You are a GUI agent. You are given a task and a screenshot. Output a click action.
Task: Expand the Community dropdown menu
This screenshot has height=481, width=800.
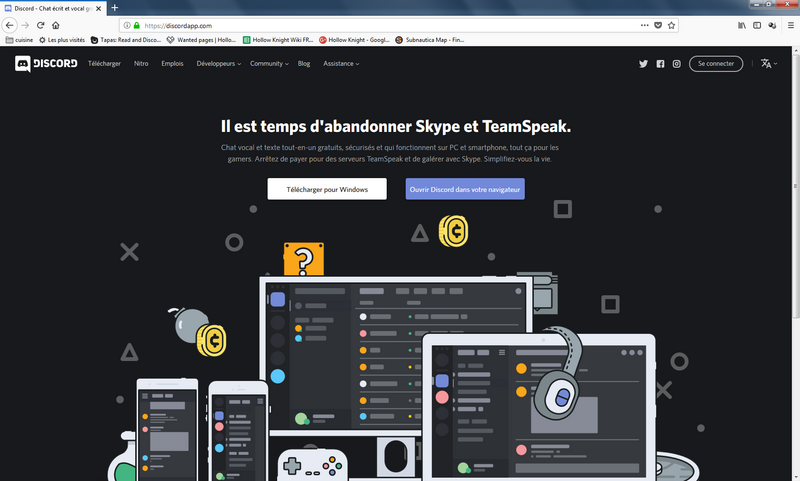(269, 64)
